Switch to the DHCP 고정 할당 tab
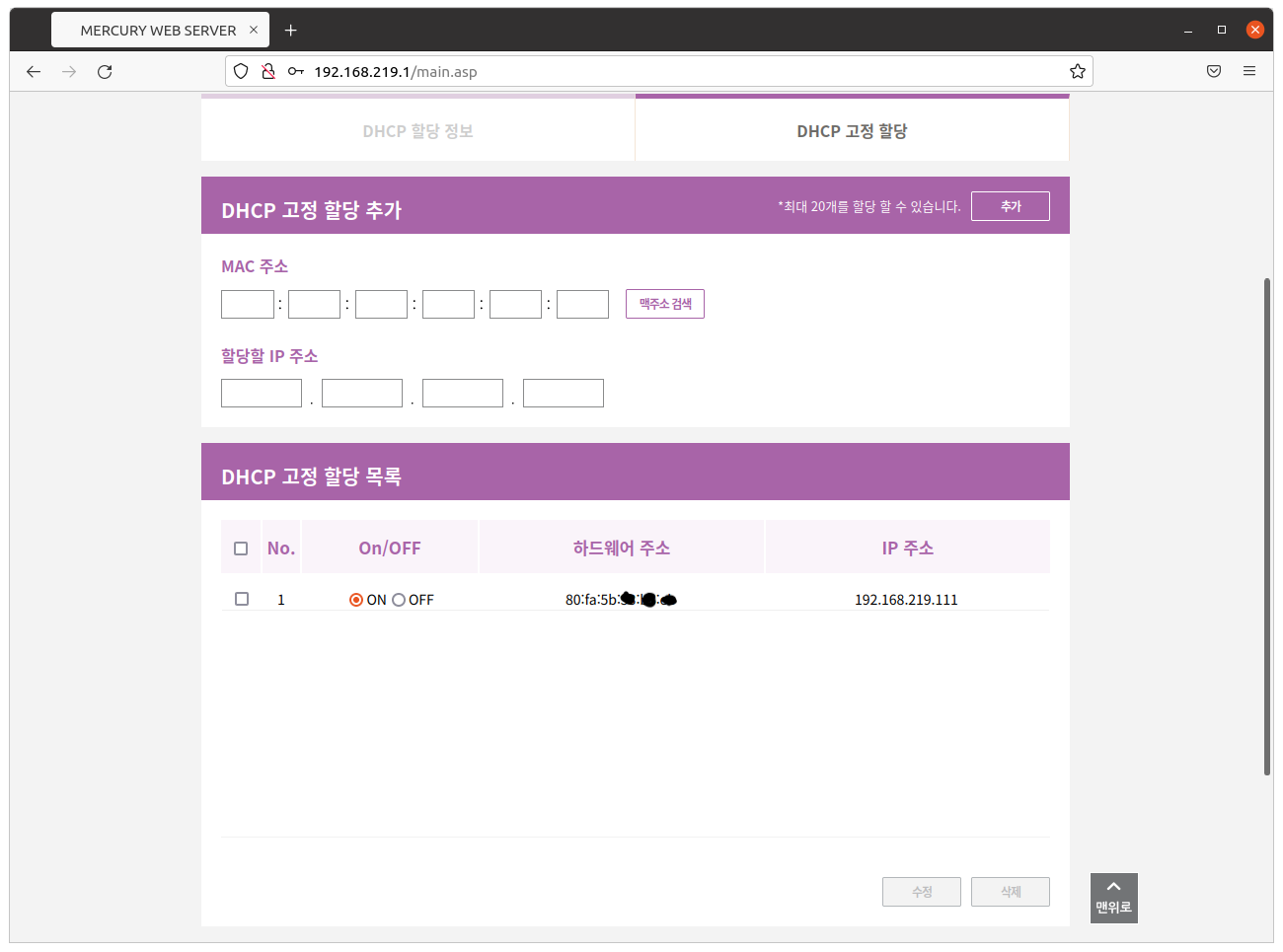 852,131
